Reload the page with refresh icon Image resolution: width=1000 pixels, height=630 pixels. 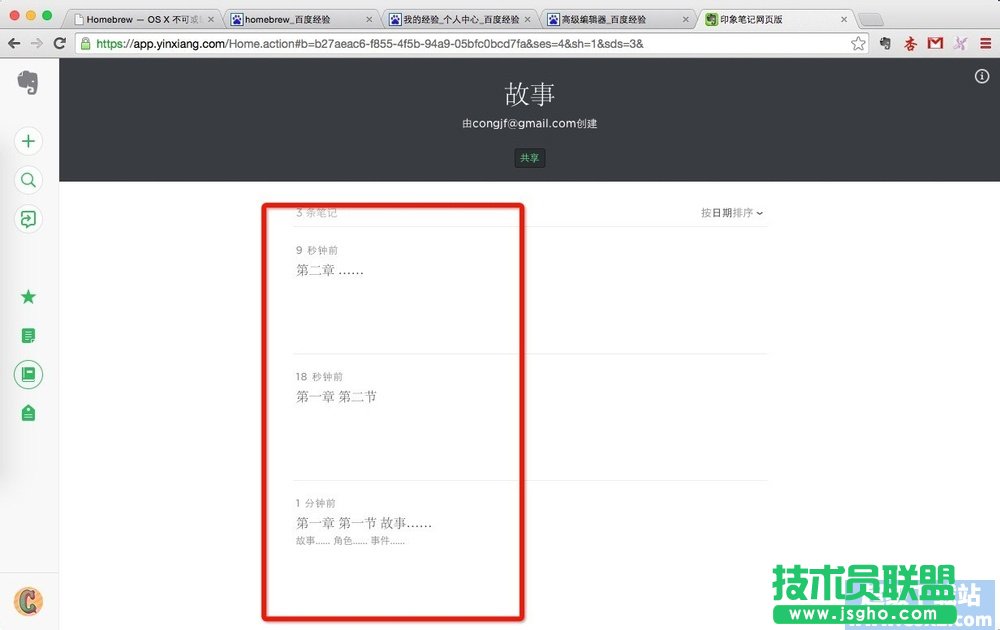[x=60, y=43]
